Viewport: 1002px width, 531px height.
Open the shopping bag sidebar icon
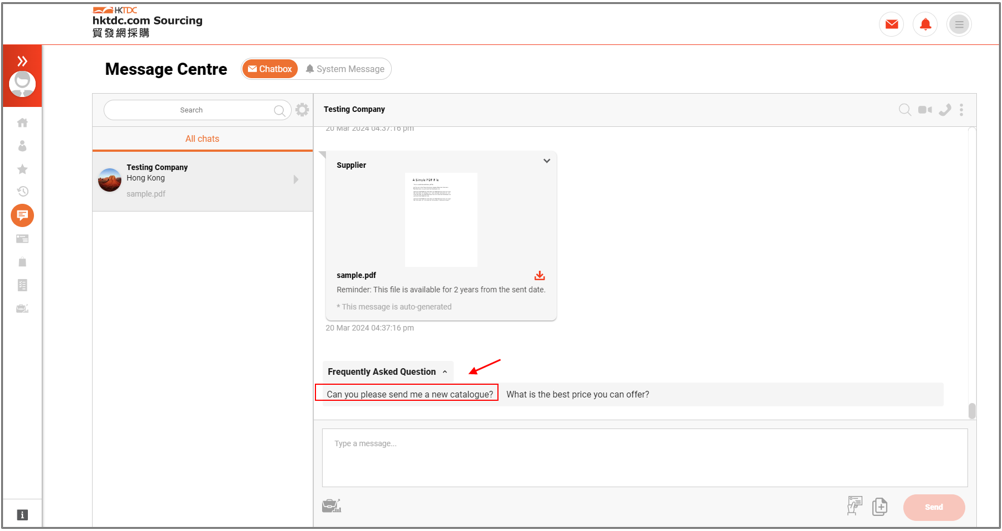(22, 262)
